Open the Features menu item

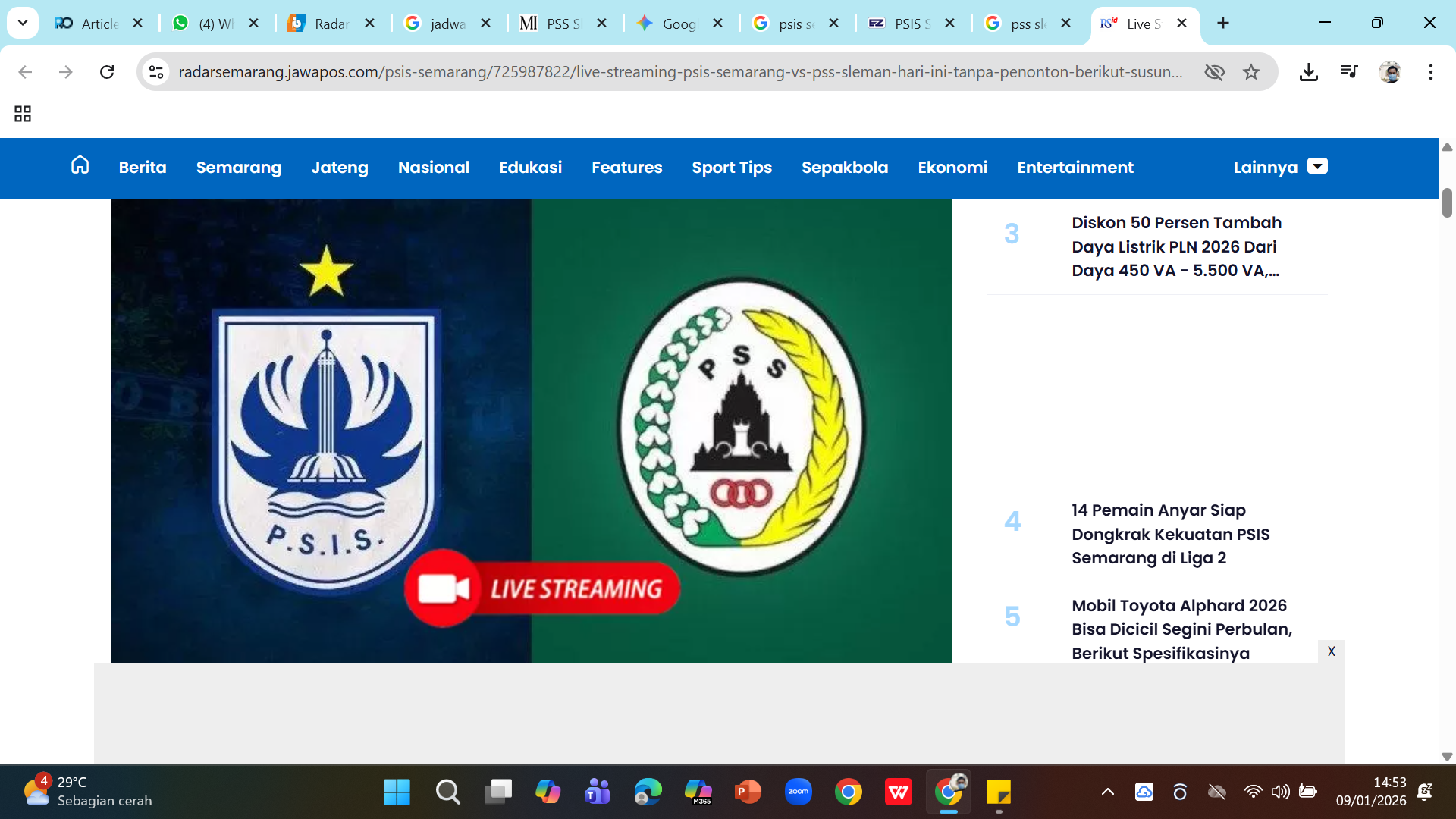[627, 168]
